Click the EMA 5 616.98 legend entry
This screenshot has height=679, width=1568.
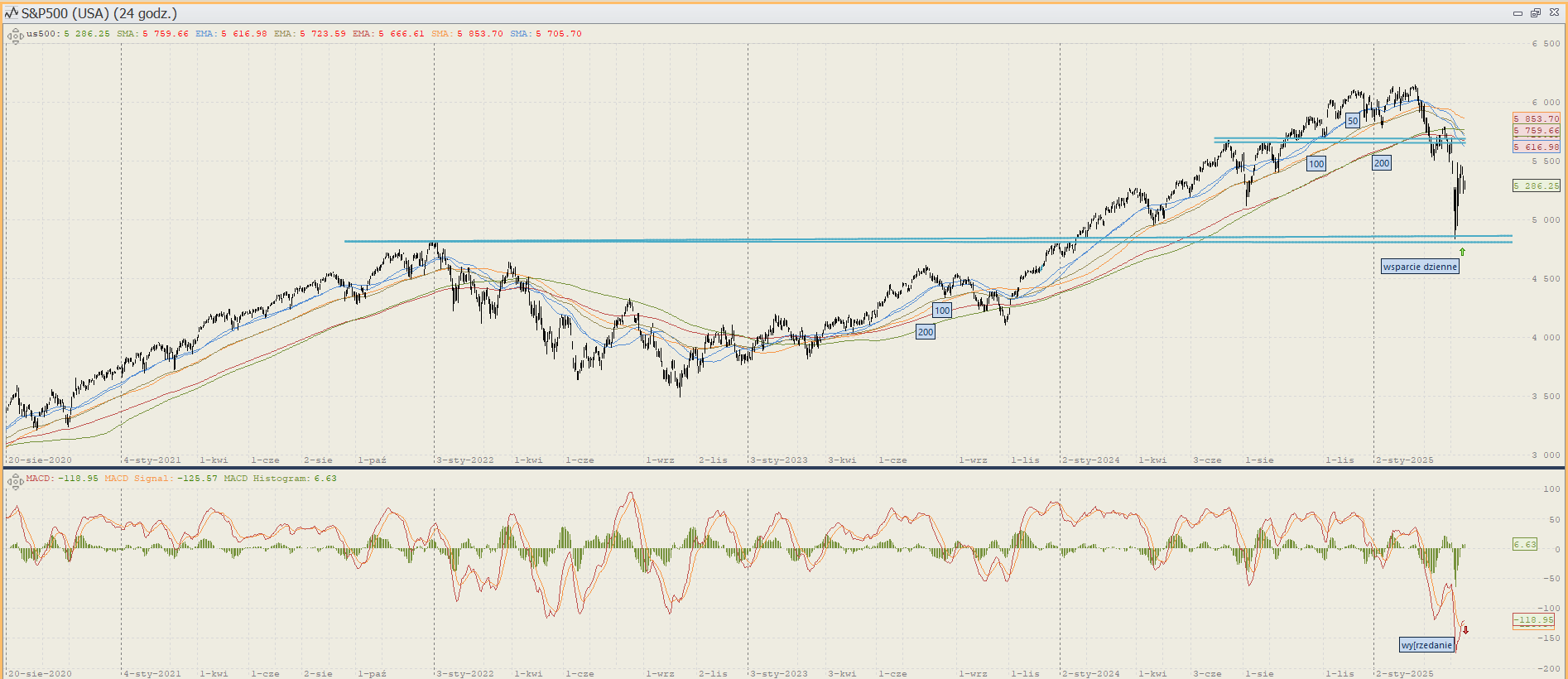231,34
